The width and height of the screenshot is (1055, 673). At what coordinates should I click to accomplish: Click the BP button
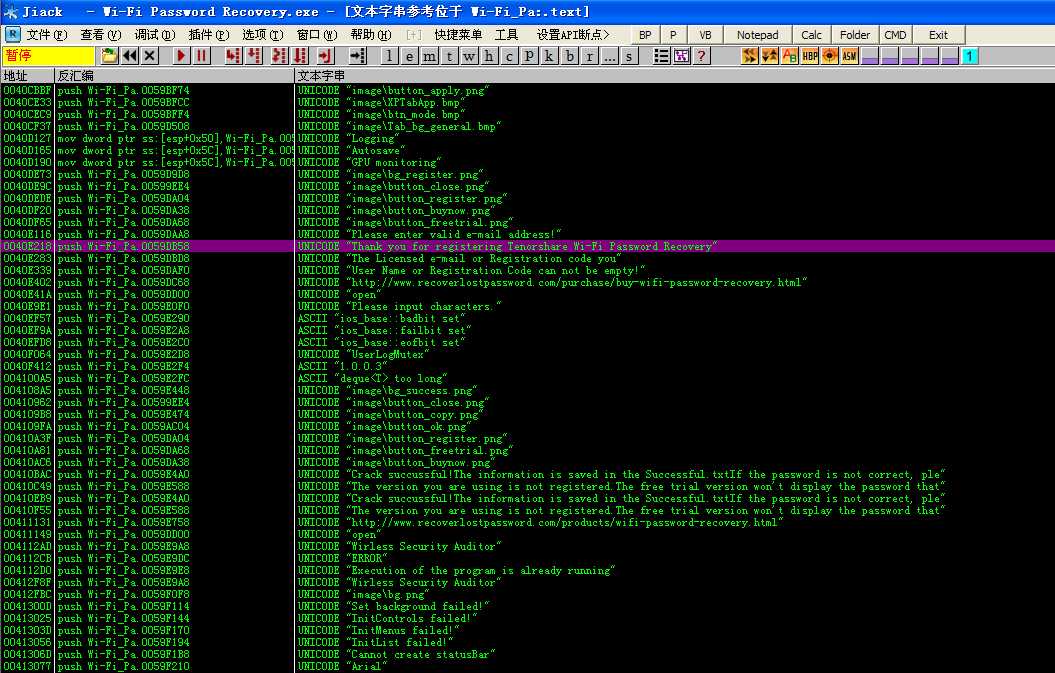point(645,35)
